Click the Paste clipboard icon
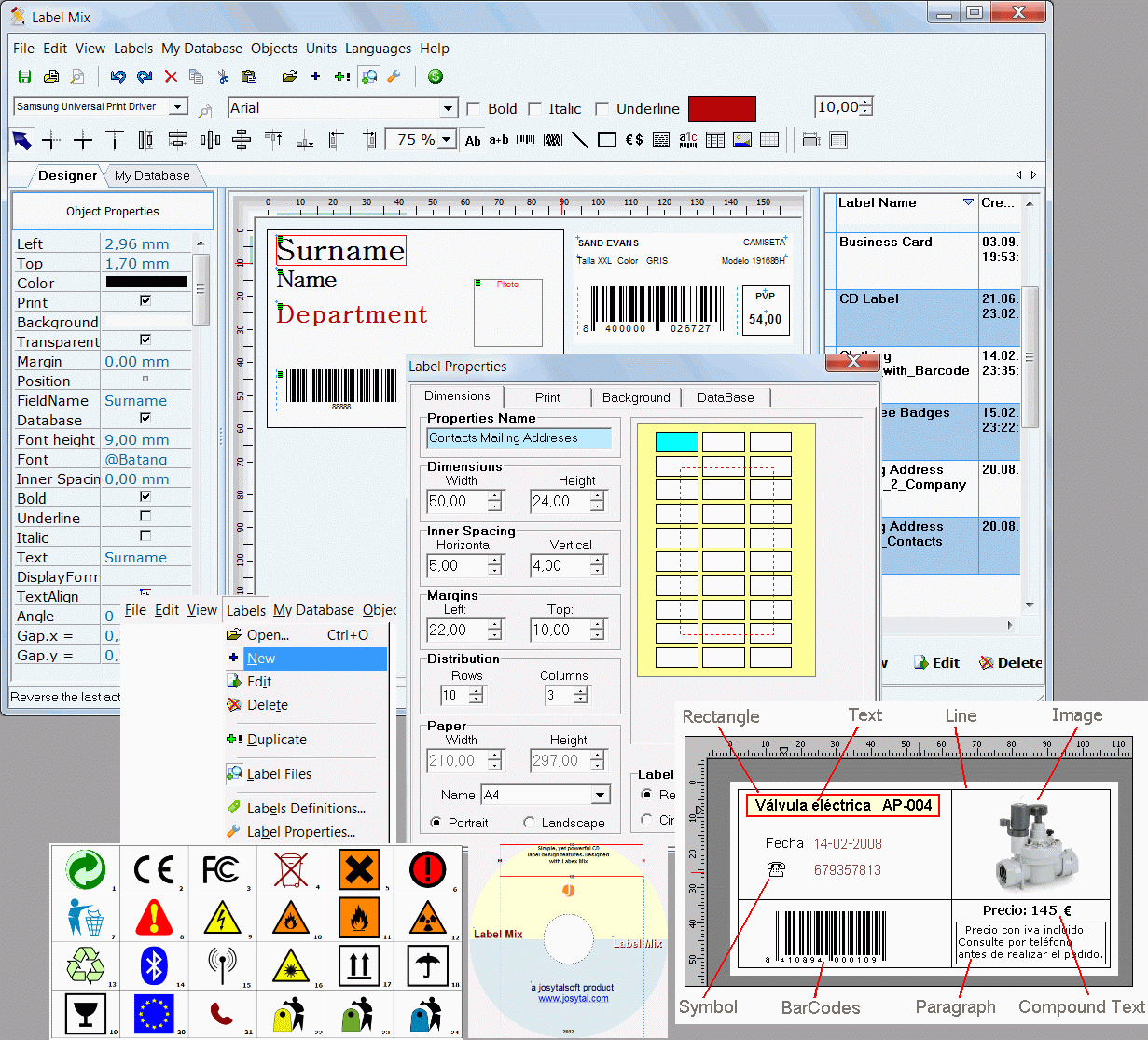The height and width of the screenshot is (1040, 1148). (x=249, y=76)
